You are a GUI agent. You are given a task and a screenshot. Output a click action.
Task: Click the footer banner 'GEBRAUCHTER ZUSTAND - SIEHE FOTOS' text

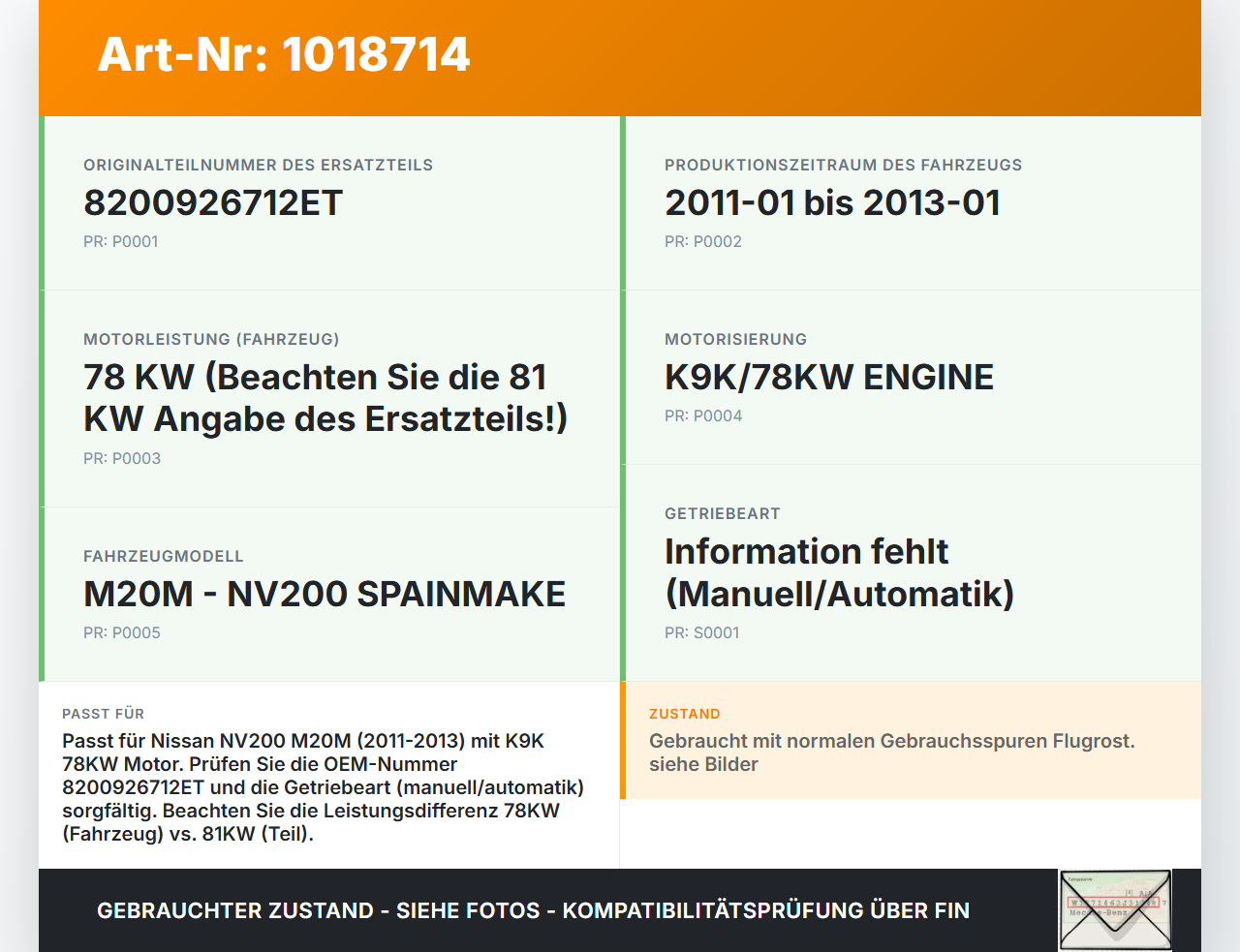coord(533,910)
